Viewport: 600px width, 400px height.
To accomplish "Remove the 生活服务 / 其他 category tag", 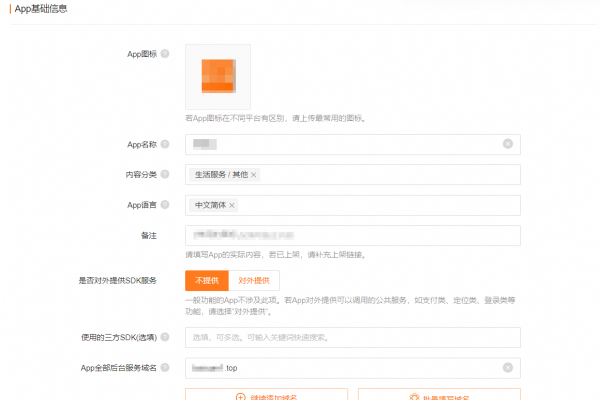I will [253, 175].
